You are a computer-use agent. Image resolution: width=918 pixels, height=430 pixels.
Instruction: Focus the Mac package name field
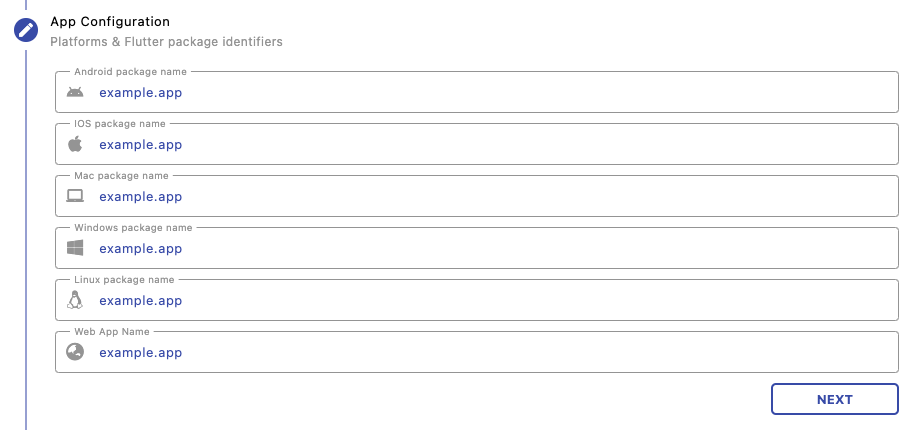[490, 197]
